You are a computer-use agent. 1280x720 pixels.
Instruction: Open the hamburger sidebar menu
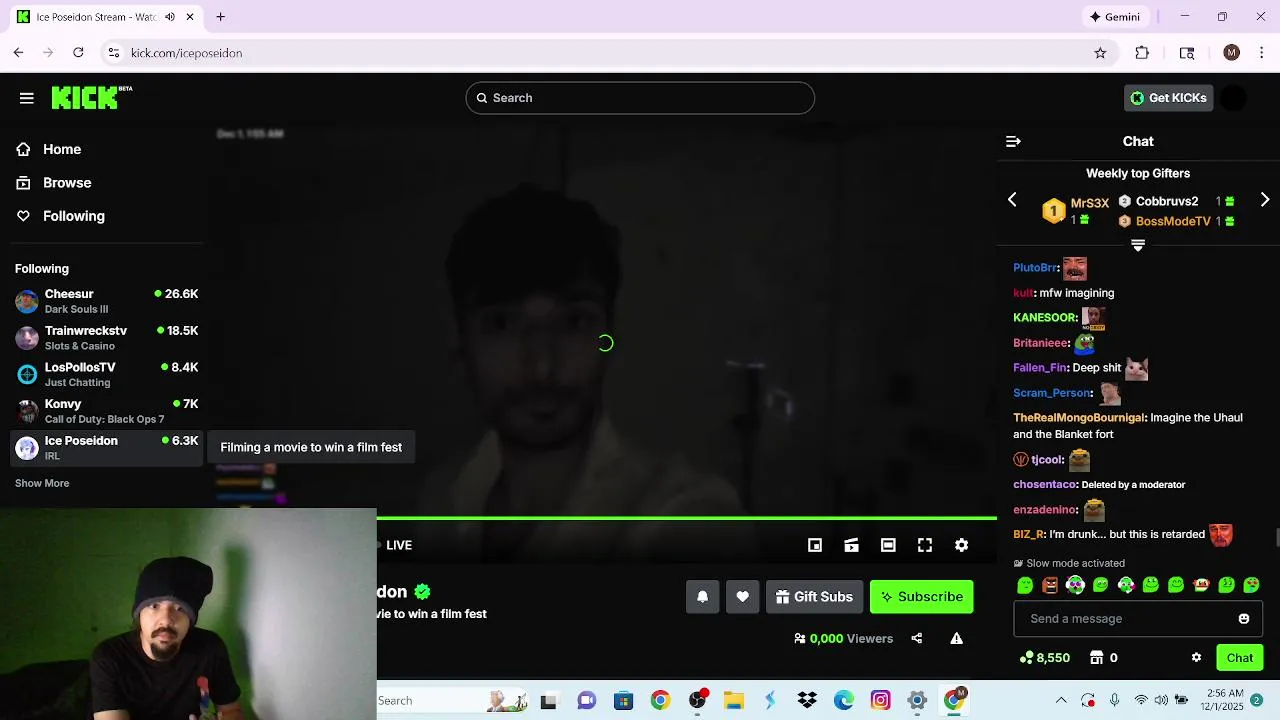coord(27,98)
